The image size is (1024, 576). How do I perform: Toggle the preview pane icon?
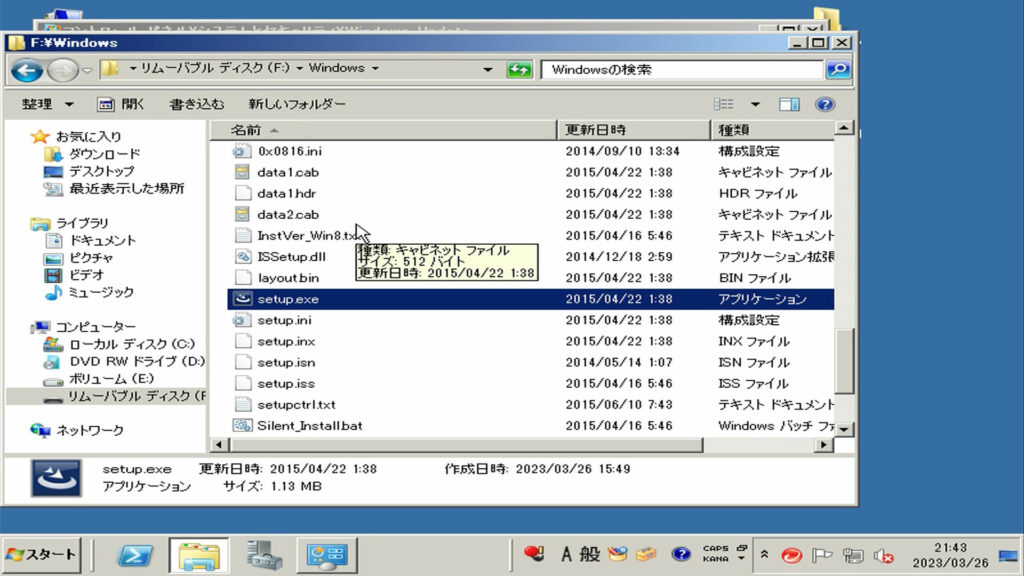point(789,104)
